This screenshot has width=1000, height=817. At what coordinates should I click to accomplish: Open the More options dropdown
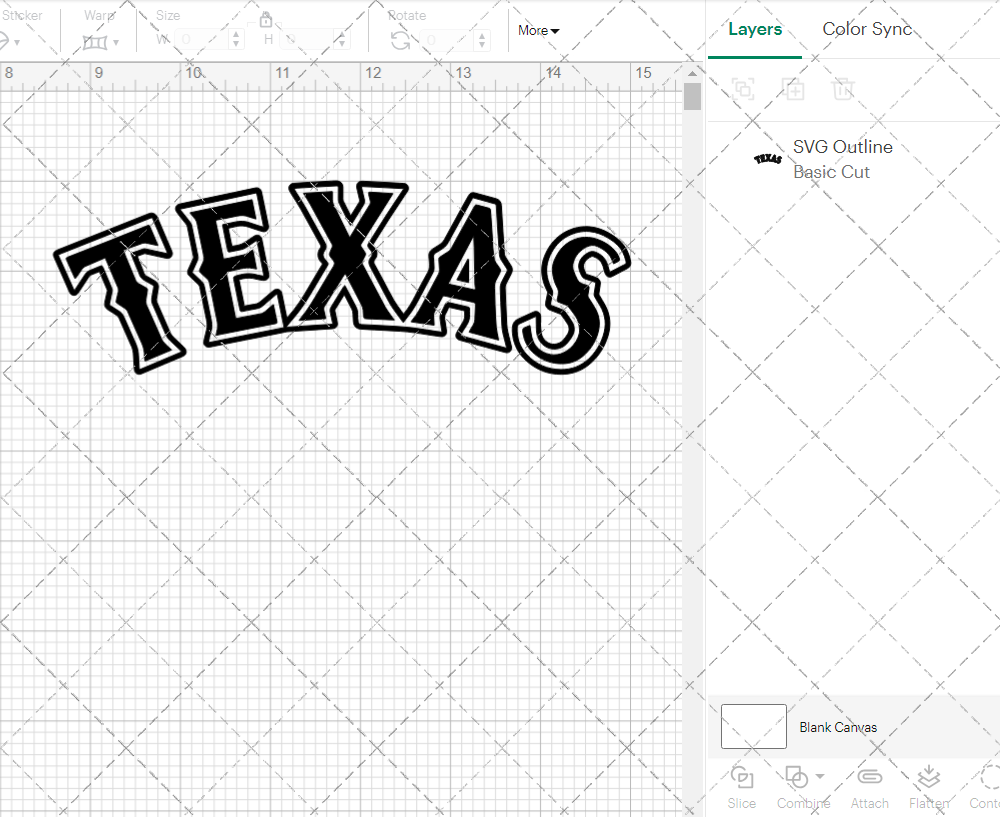point(538,30)
